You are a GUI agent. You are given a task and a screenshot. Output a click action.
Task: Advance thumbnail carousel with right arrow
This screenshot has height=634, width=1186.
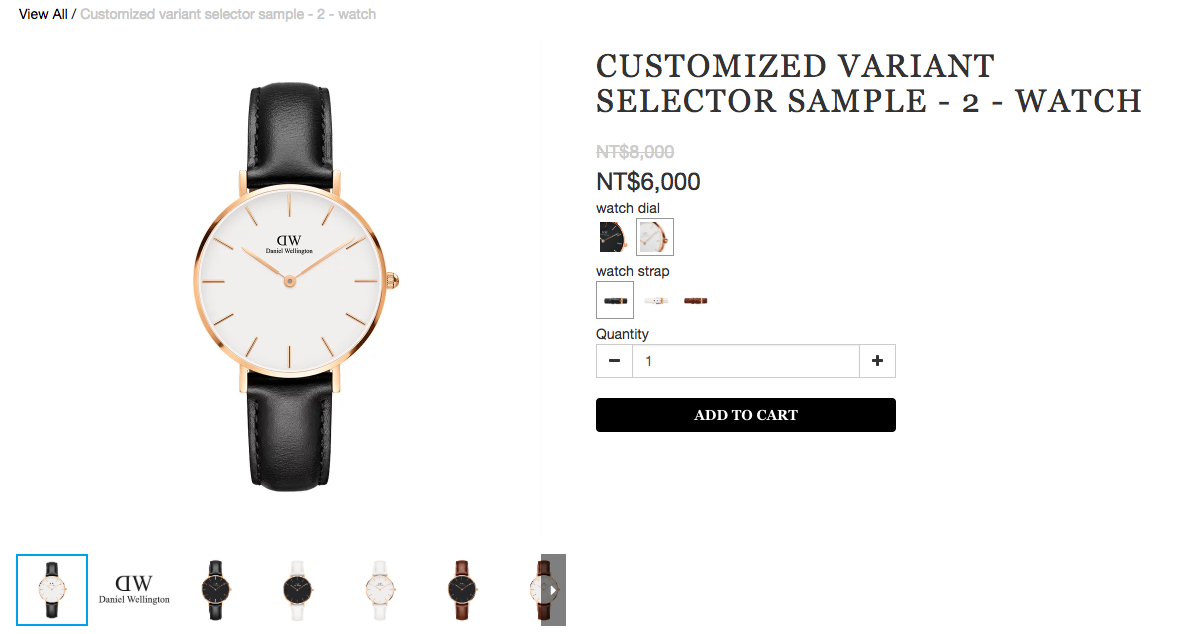click(554, 590)
